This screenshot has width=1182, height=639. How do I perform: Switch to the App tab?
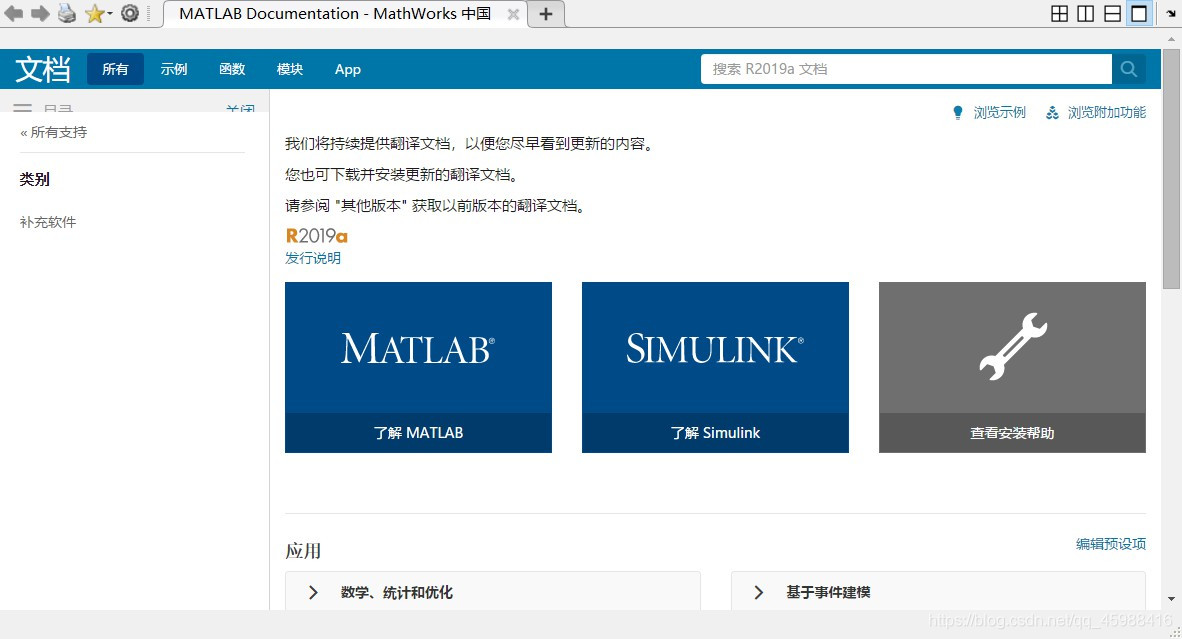(348, 69)
